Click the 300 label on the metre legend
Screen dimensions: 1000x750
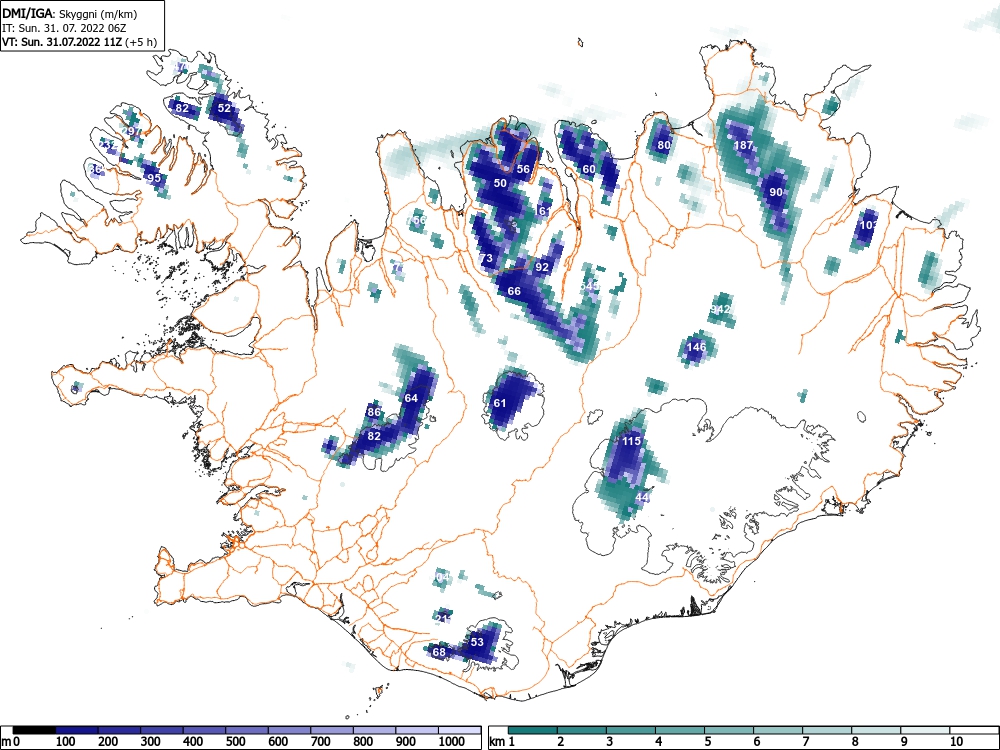tap(151, 742)
